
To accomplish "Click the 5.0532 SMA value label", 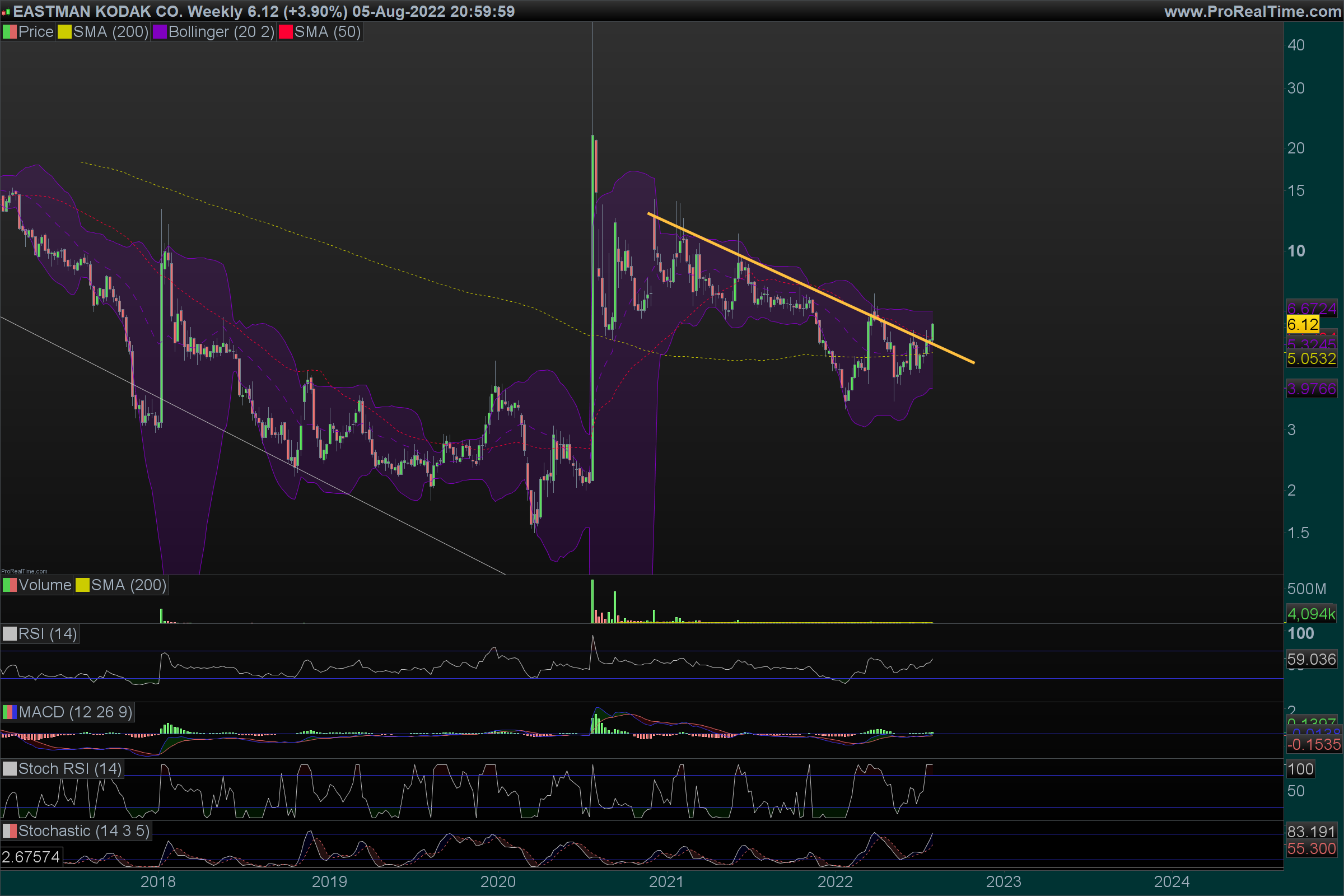I will tap(1311, 359).
